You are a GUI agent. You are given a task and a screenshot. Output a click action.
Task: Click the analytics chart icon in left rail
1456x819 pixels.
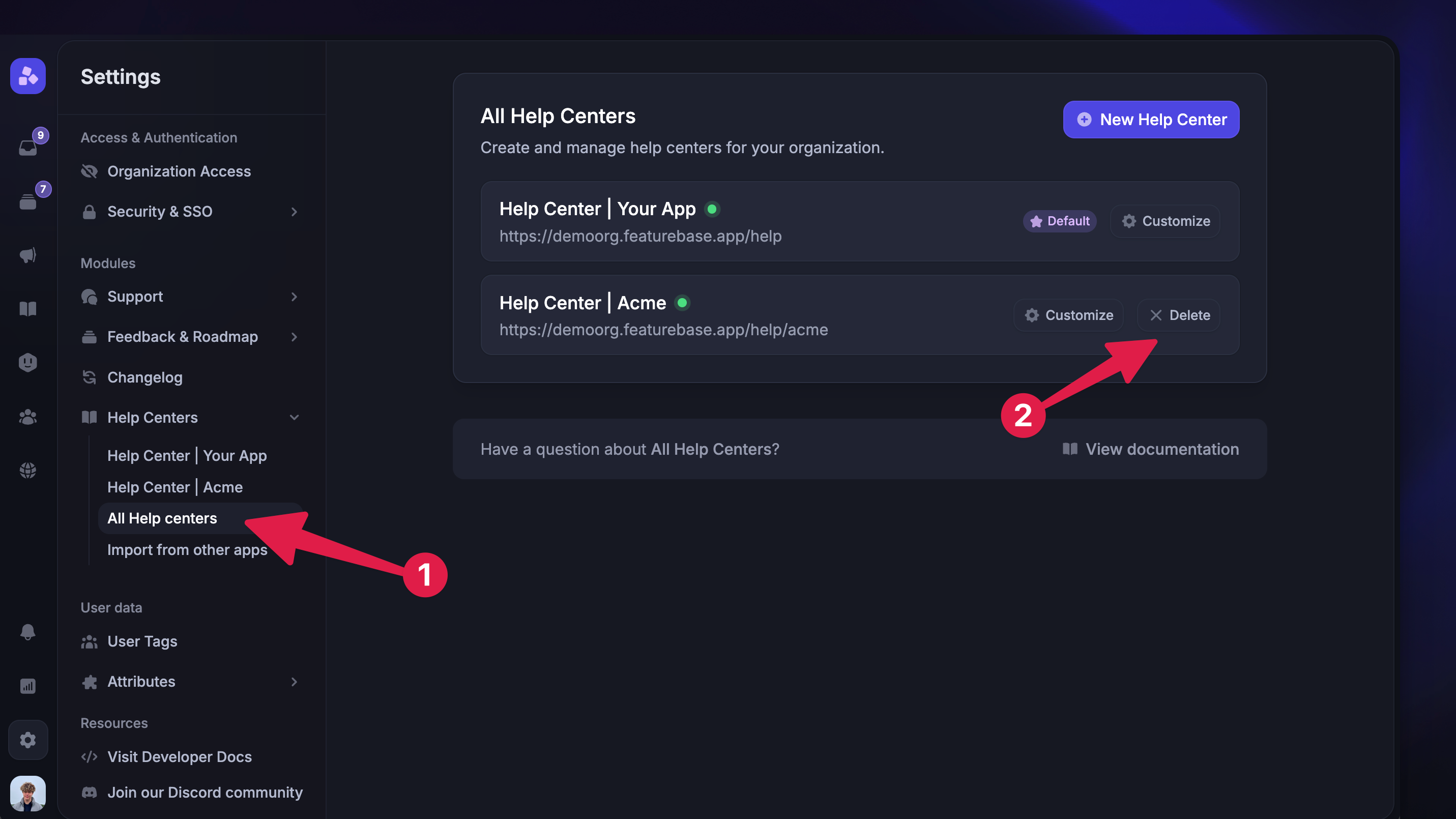click(x=27, y=686)
